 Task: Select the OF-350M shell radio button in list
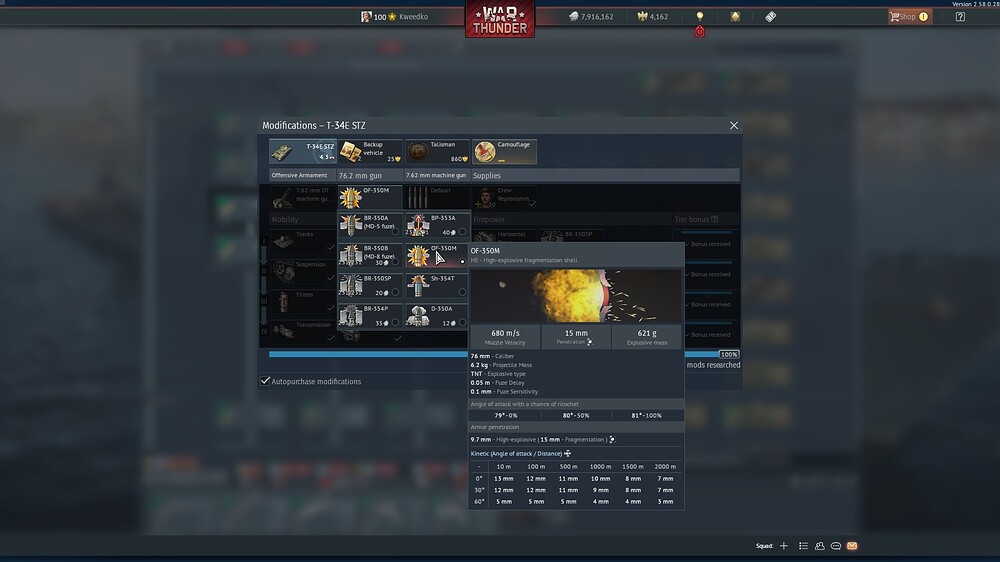pos(462,262)
